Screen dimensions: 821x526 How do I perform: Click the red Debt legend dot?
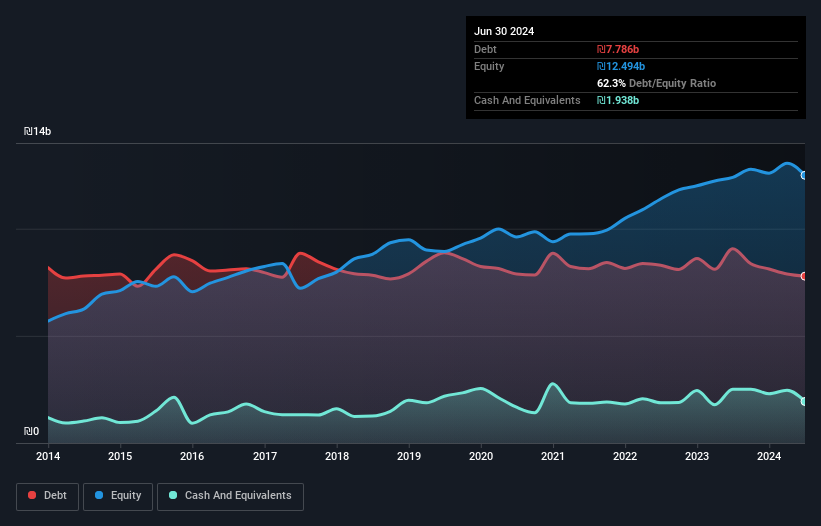pos(32,495)
